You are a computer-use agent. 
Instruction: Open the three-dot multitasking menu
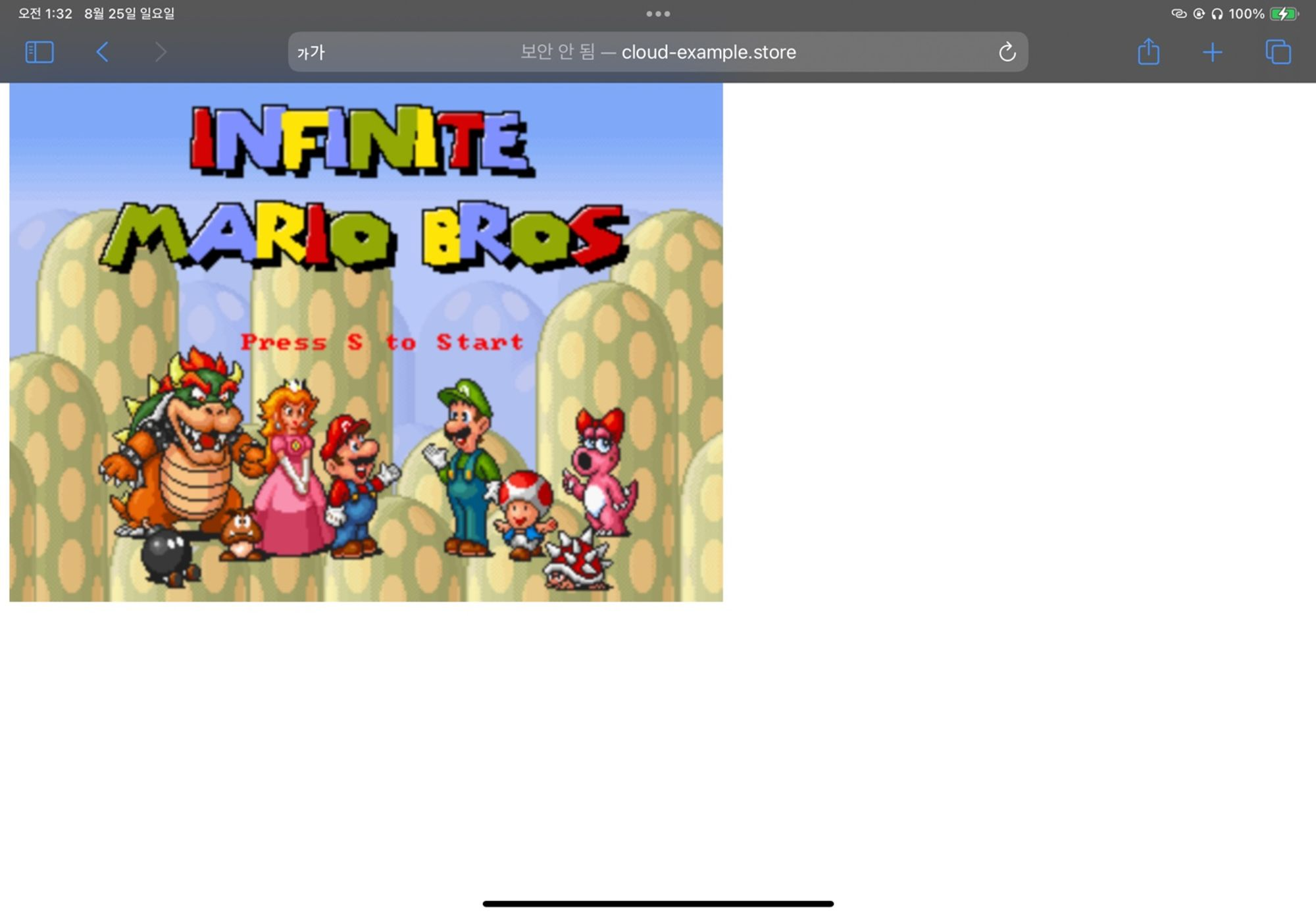(658, 13)
